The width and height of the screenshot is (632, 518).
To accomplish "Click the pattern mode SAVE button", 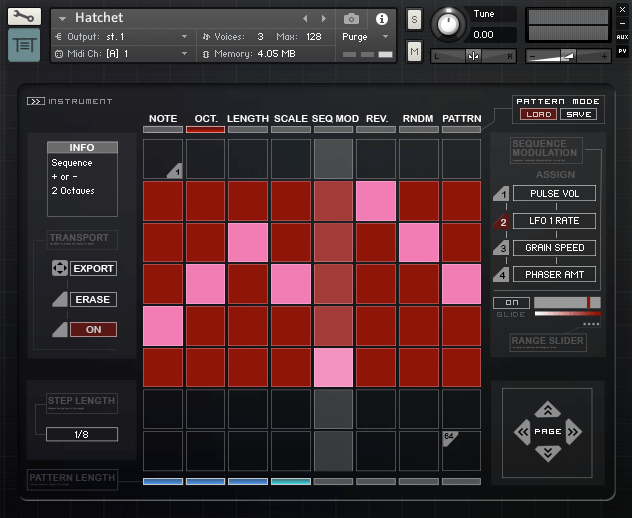I will click(x=578, y=114).
